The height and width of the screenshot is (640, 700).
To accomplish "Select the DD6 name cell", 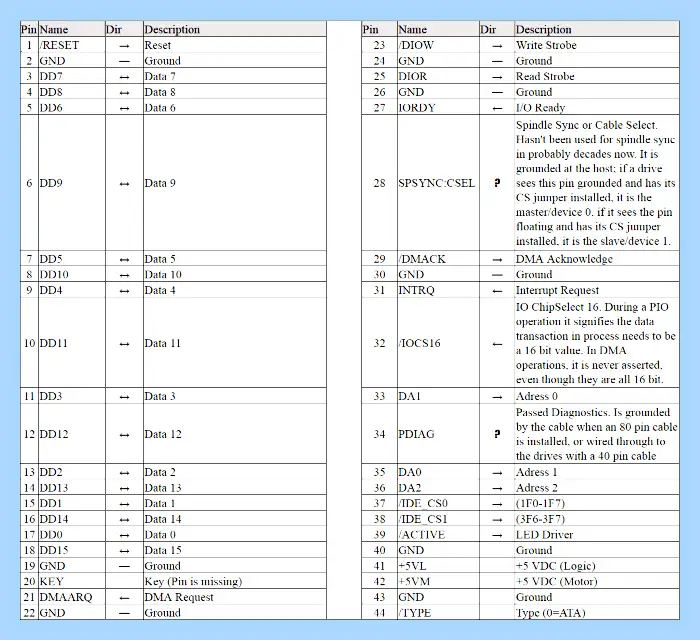I will [72, 108].
